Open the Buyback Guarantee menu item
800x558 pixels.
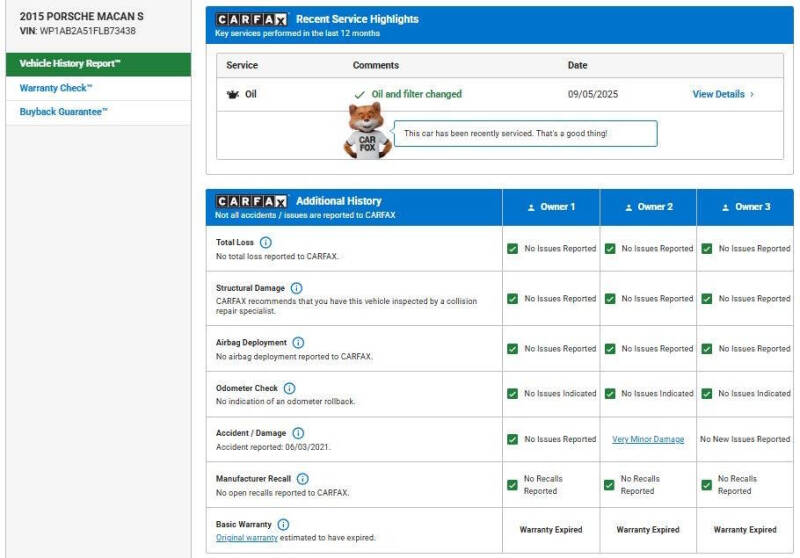pyautogui.click(x=63, y=112)
